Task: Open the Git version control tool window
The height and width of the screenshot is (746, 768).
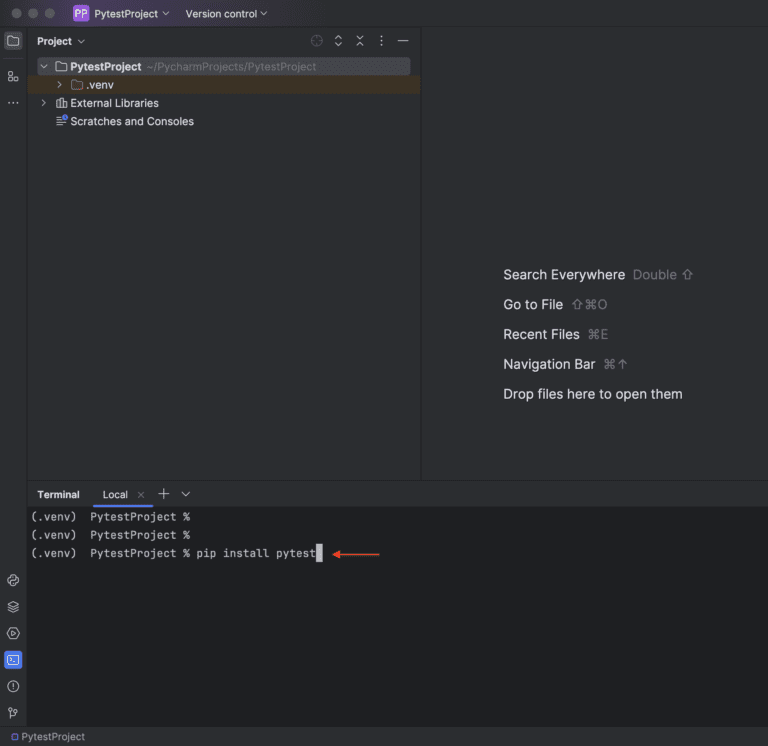Action: tap(13, 713)
